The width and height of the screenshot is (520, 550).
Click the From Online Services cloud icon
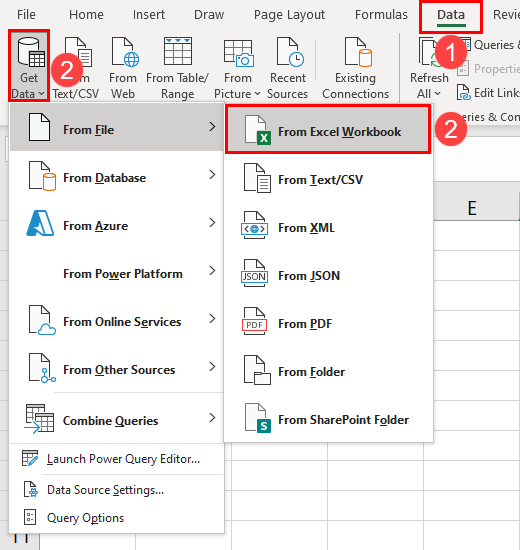point(42,320)
